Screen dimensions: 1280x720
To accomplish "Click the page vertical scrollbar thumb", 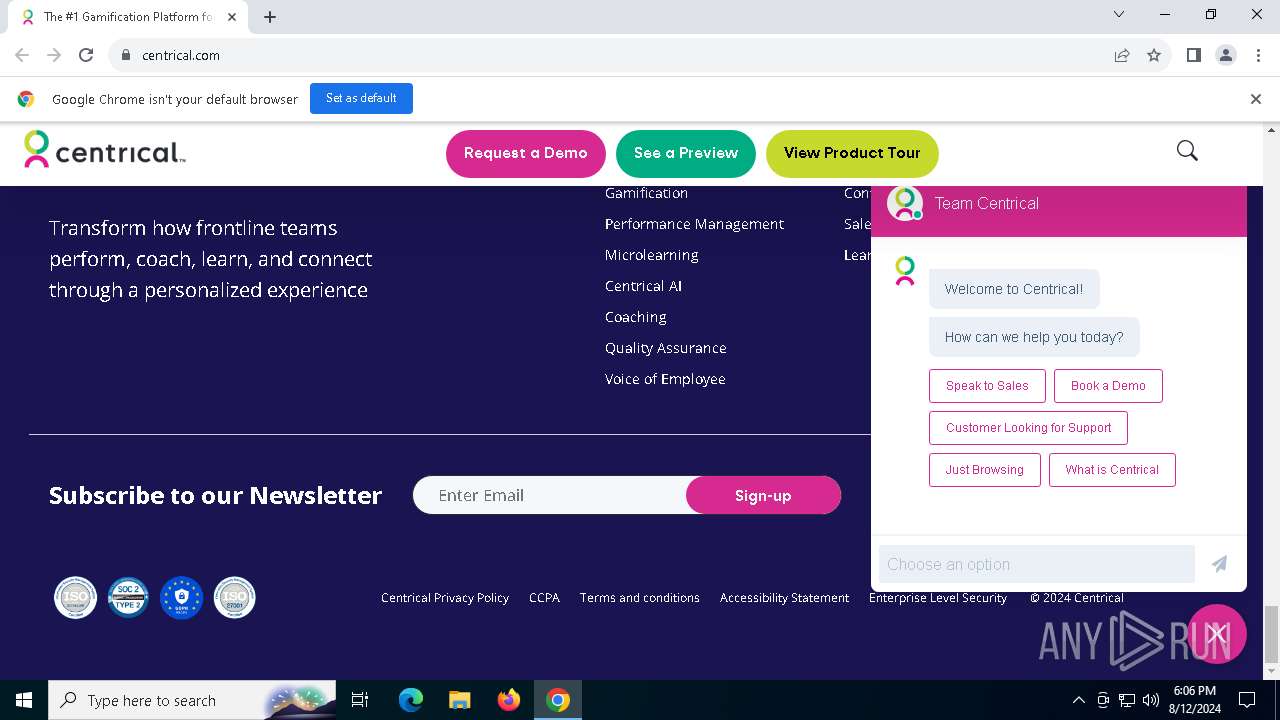I will [x=1272, y=633].
